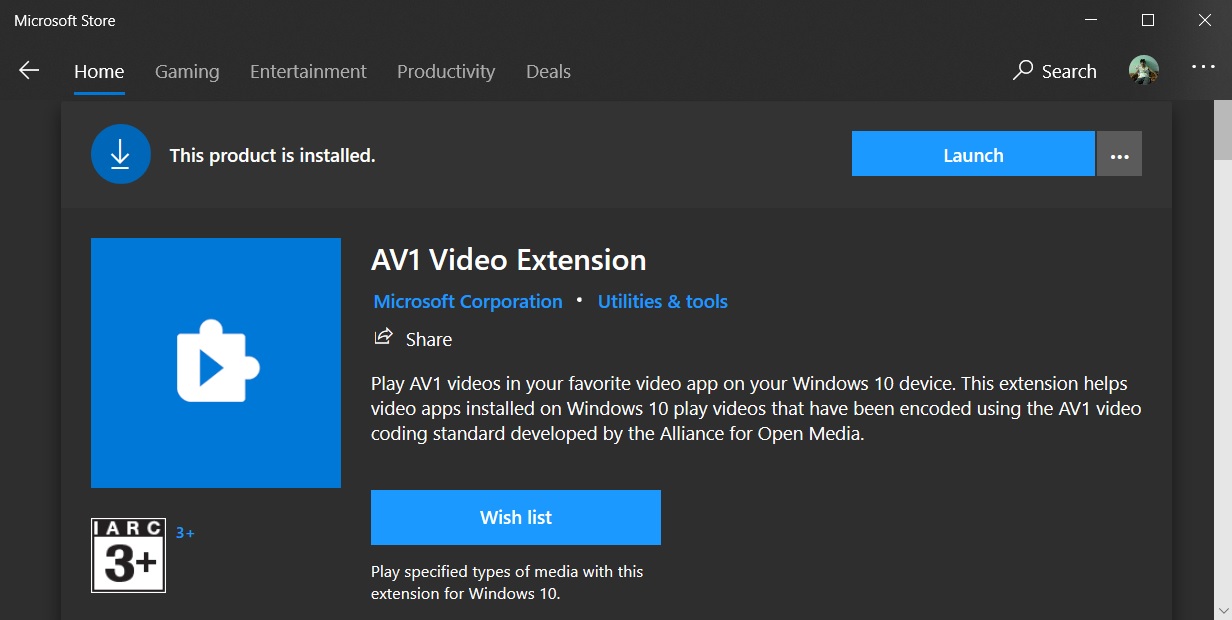Click the IARC 3+ rating badge
1232x620 pixels.
pos(128,555)
